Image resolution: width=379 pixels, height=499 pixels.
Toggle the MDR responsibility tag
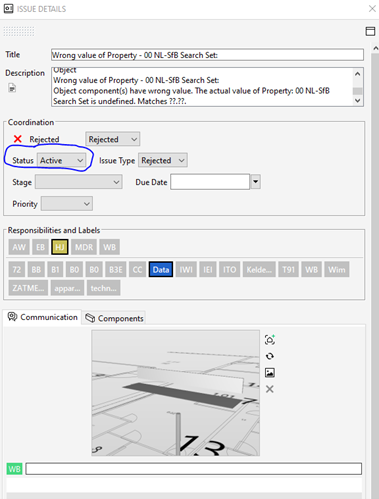point(84,247)
